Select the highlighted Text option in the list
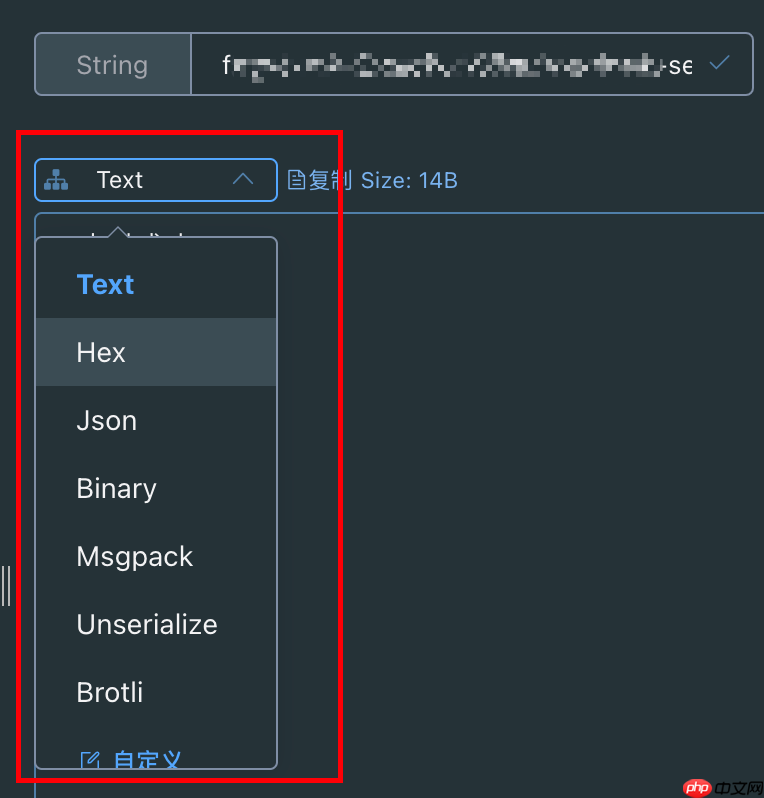The height and width of the screenshot is (798, 764). (105, 284)
